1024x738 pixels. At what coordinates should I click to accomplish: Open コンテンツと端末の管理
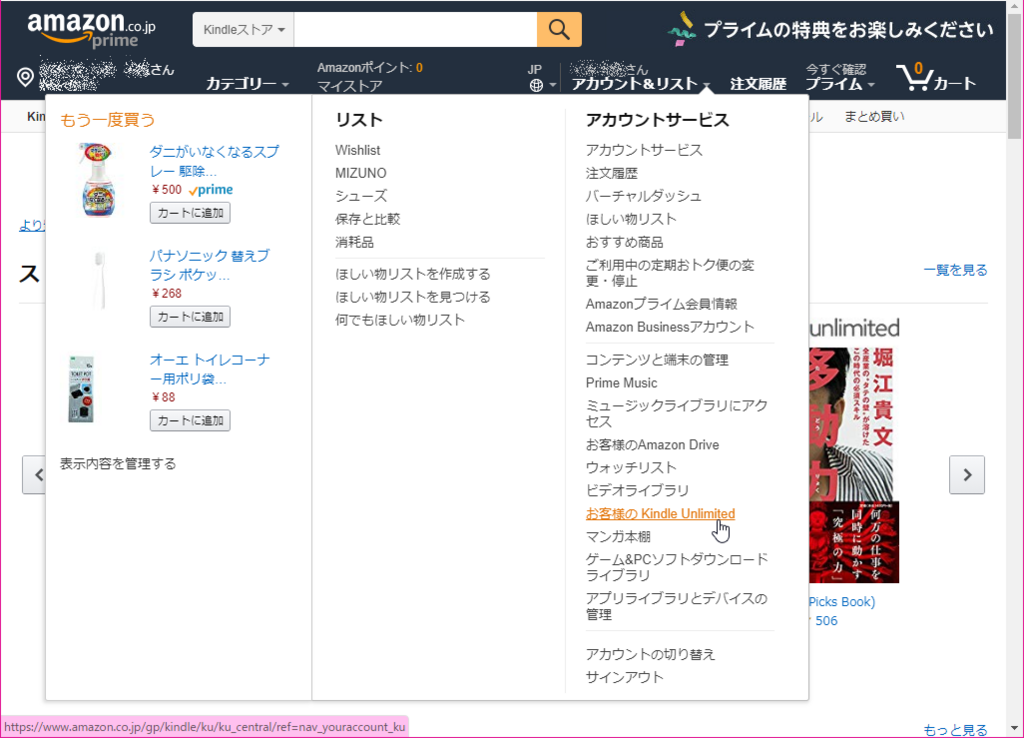click(657, 360)
